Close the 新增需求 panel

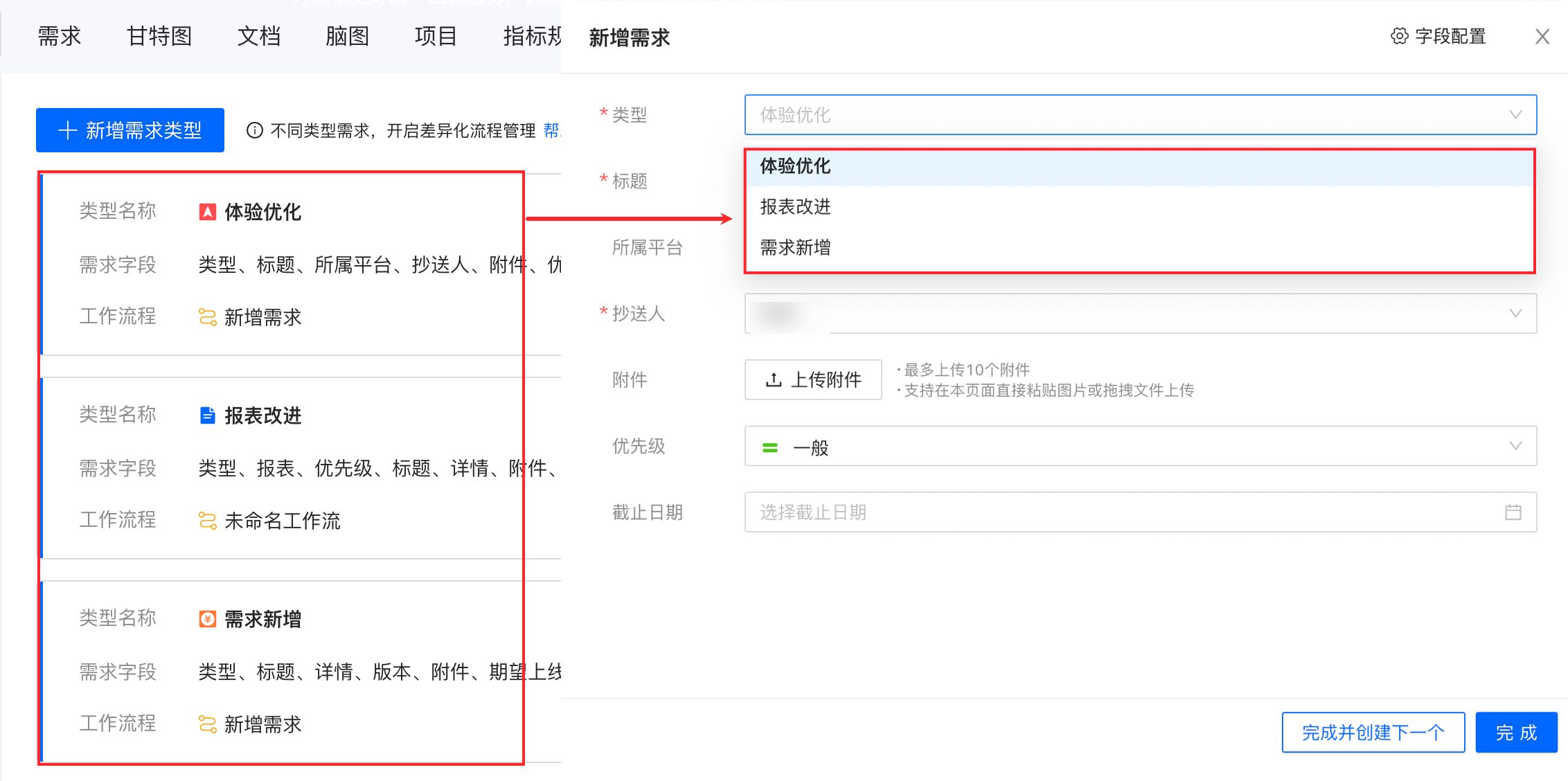tap(1542, 37)
